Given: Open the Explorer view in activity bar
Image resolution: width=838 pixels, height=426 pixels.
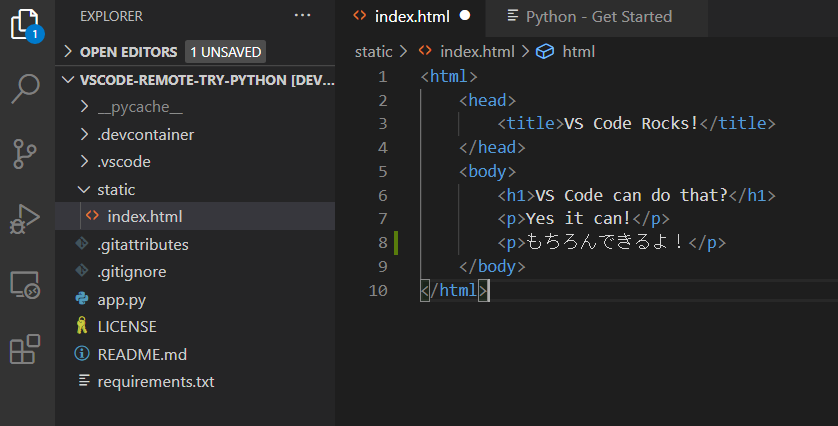Looking at the screenshot, I should [x=26, y=25].
